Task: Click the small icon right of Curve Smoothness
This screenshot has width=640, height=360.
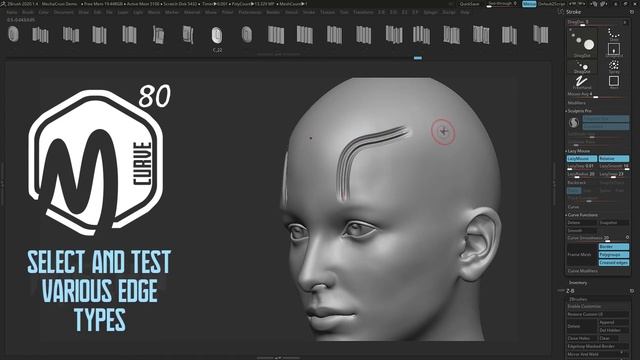Action: point(627,237)
